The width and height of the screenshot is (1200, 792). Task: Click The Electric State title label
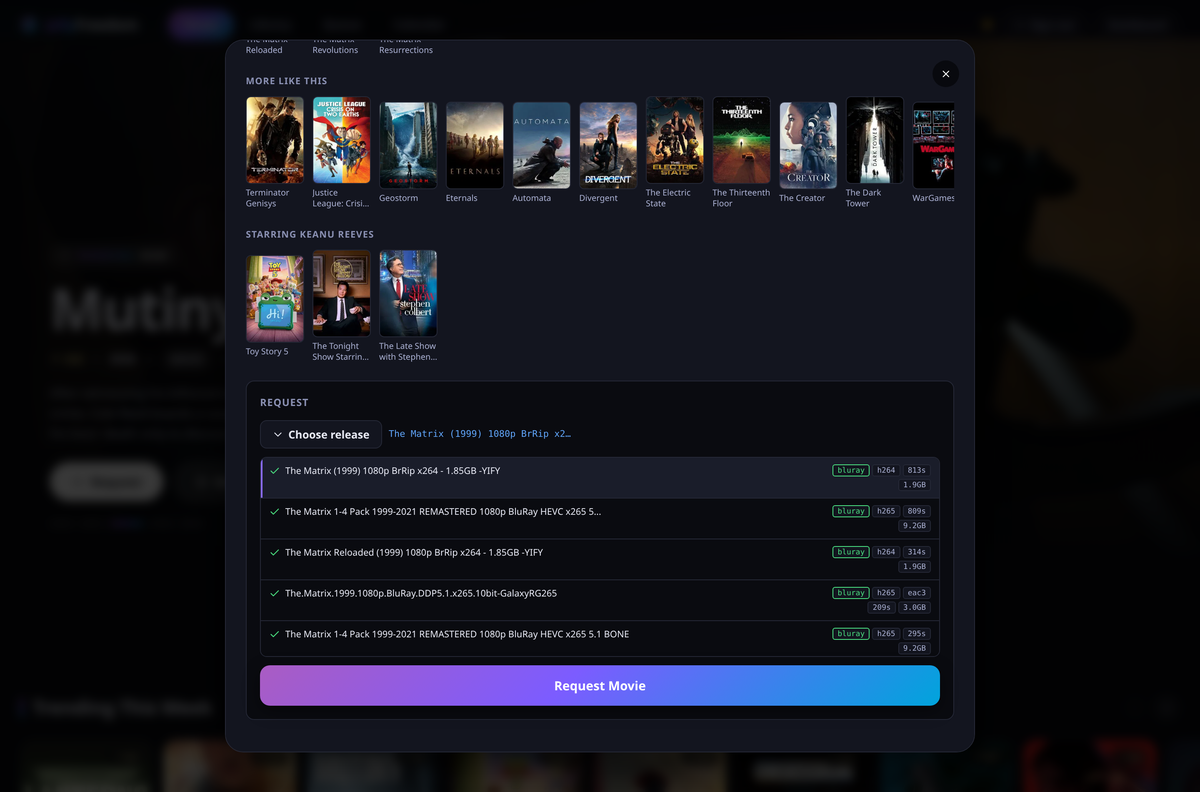668,198
